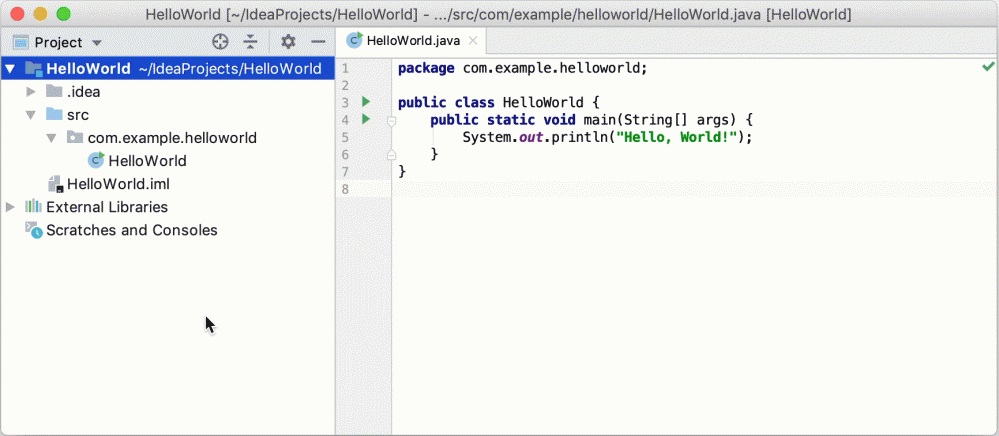Click the class name HelloWorld in code

[543, 103]
